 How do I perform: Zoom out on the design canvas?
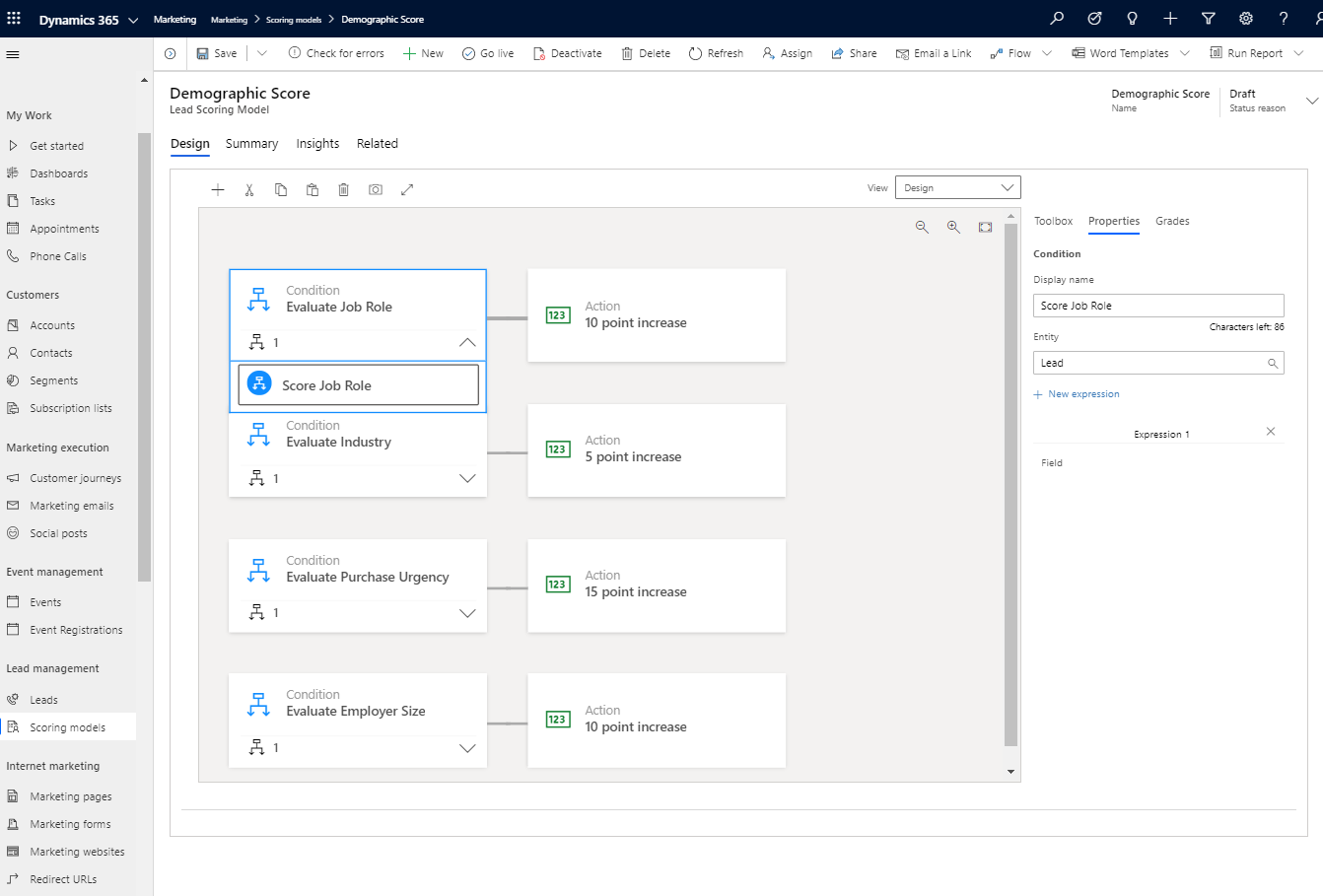(x=922, y=227)
